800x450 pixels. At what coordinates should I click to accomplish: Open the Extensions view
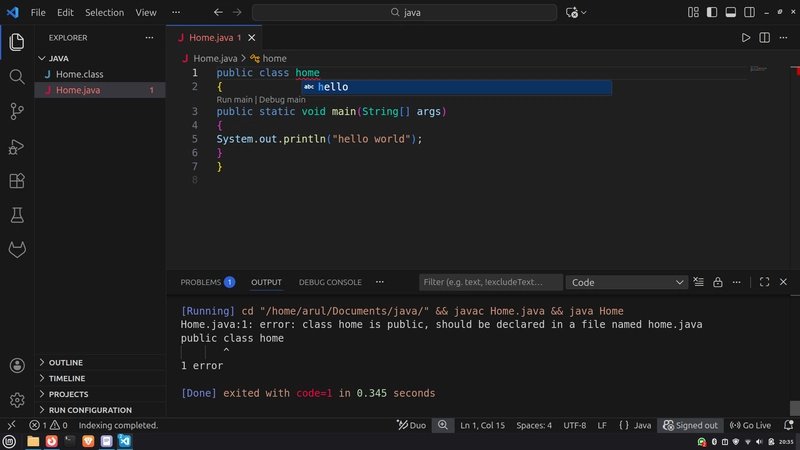(x=17, y=181)
